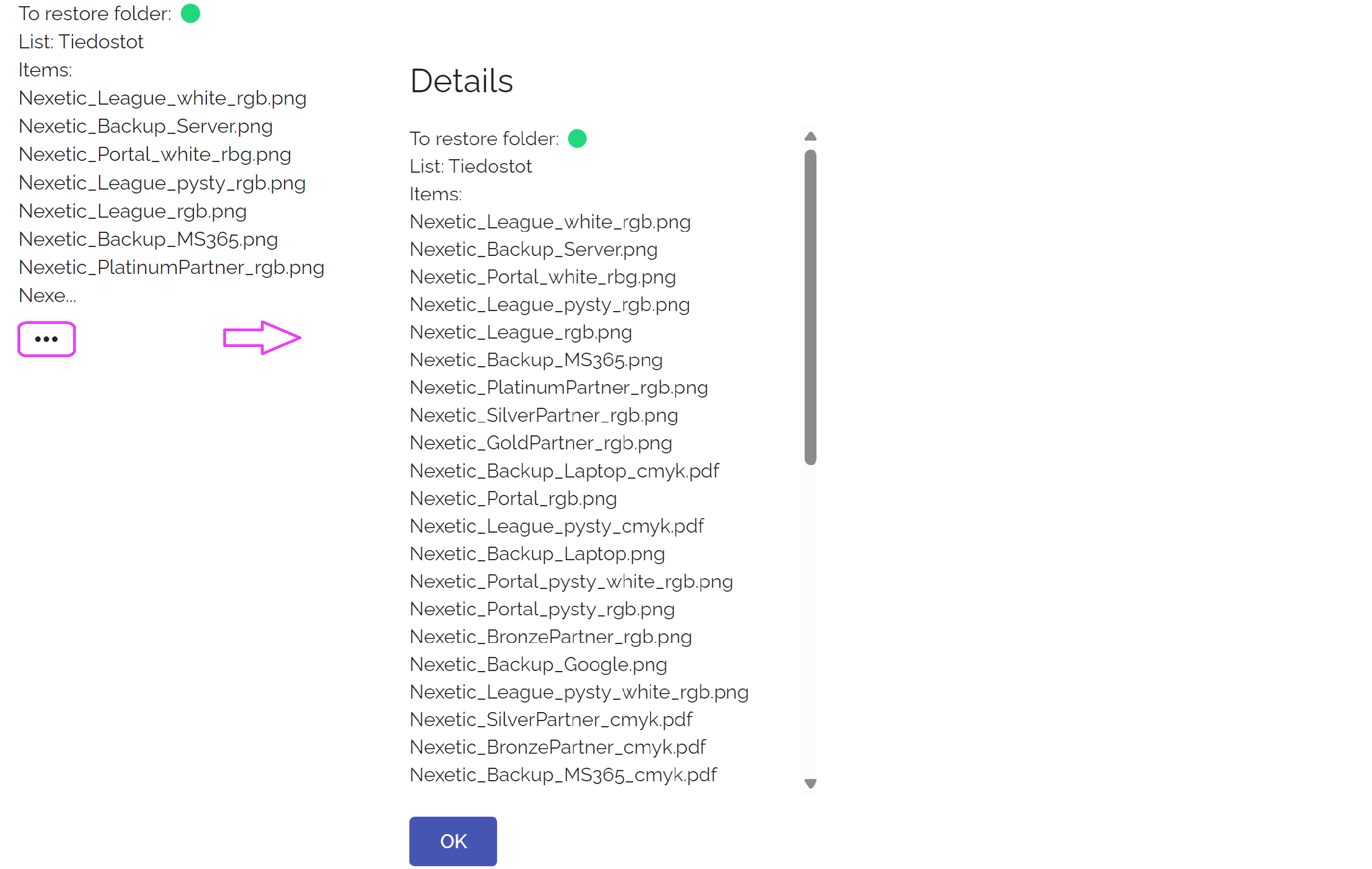Image resolution: width=1372 pixels, height=869 pixels.
Task: Click Nexetic_BronzePartner_rgb.png entry
Action: [550, 637]
